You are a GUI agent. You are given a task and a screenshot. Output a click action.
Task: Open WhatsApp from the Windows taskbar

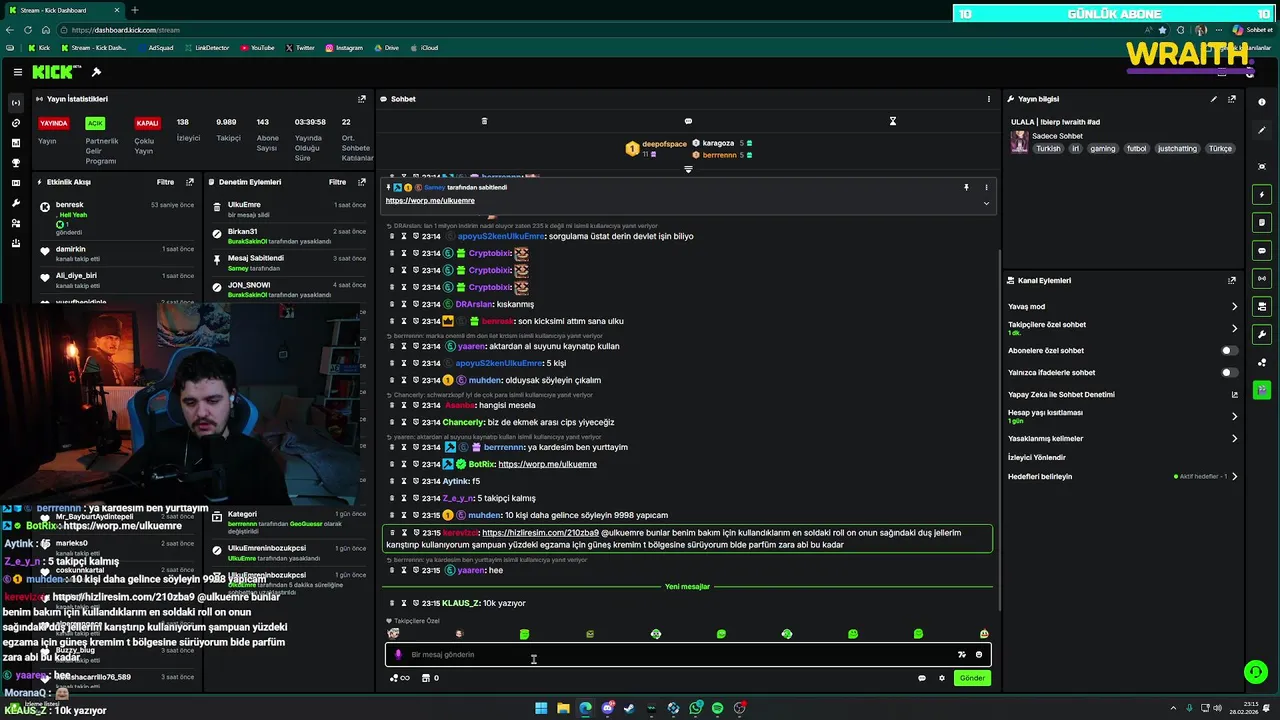(695, 708)
